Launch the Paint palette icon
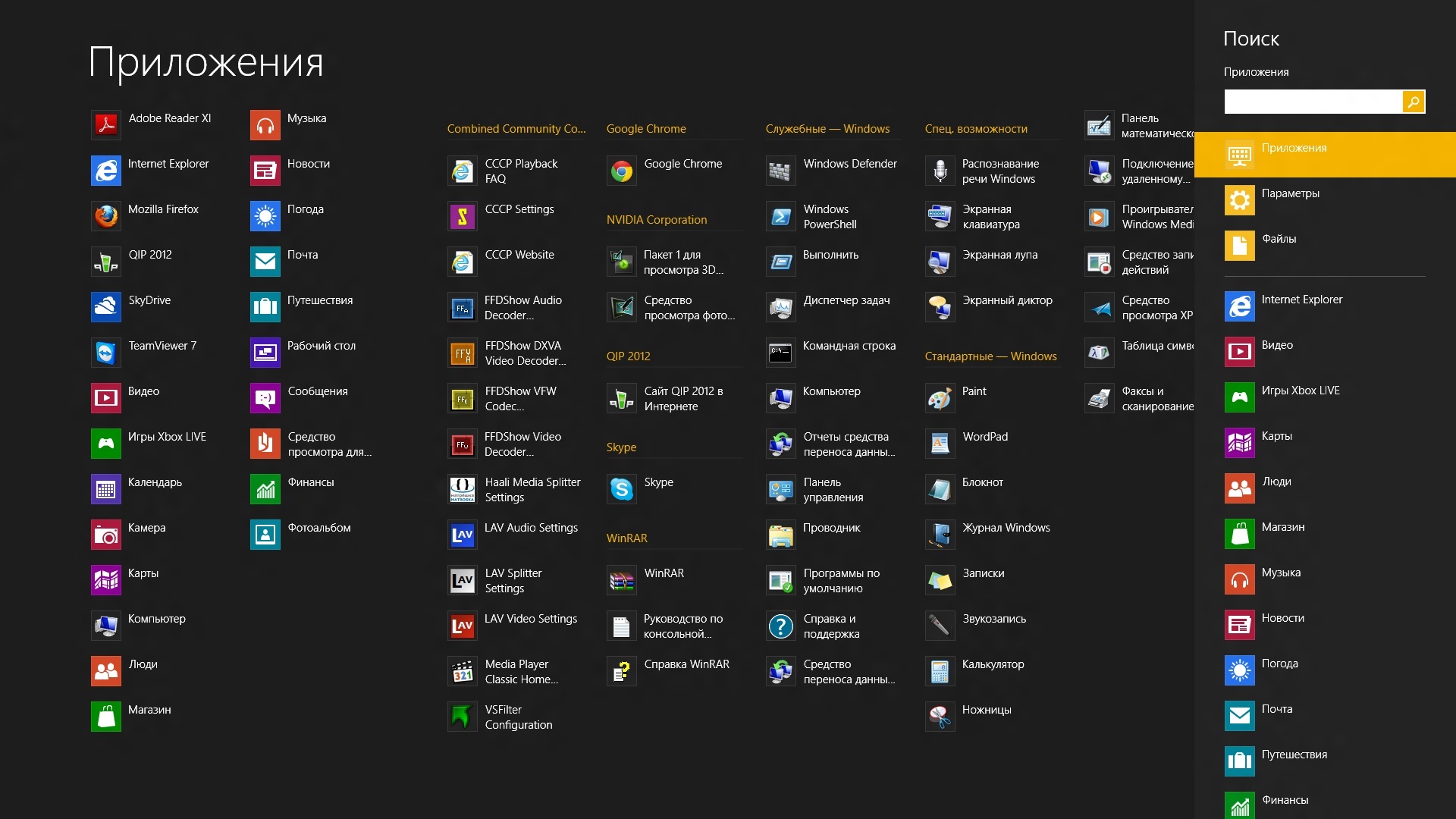1456x819 pixels. click(x=940, y=398)
